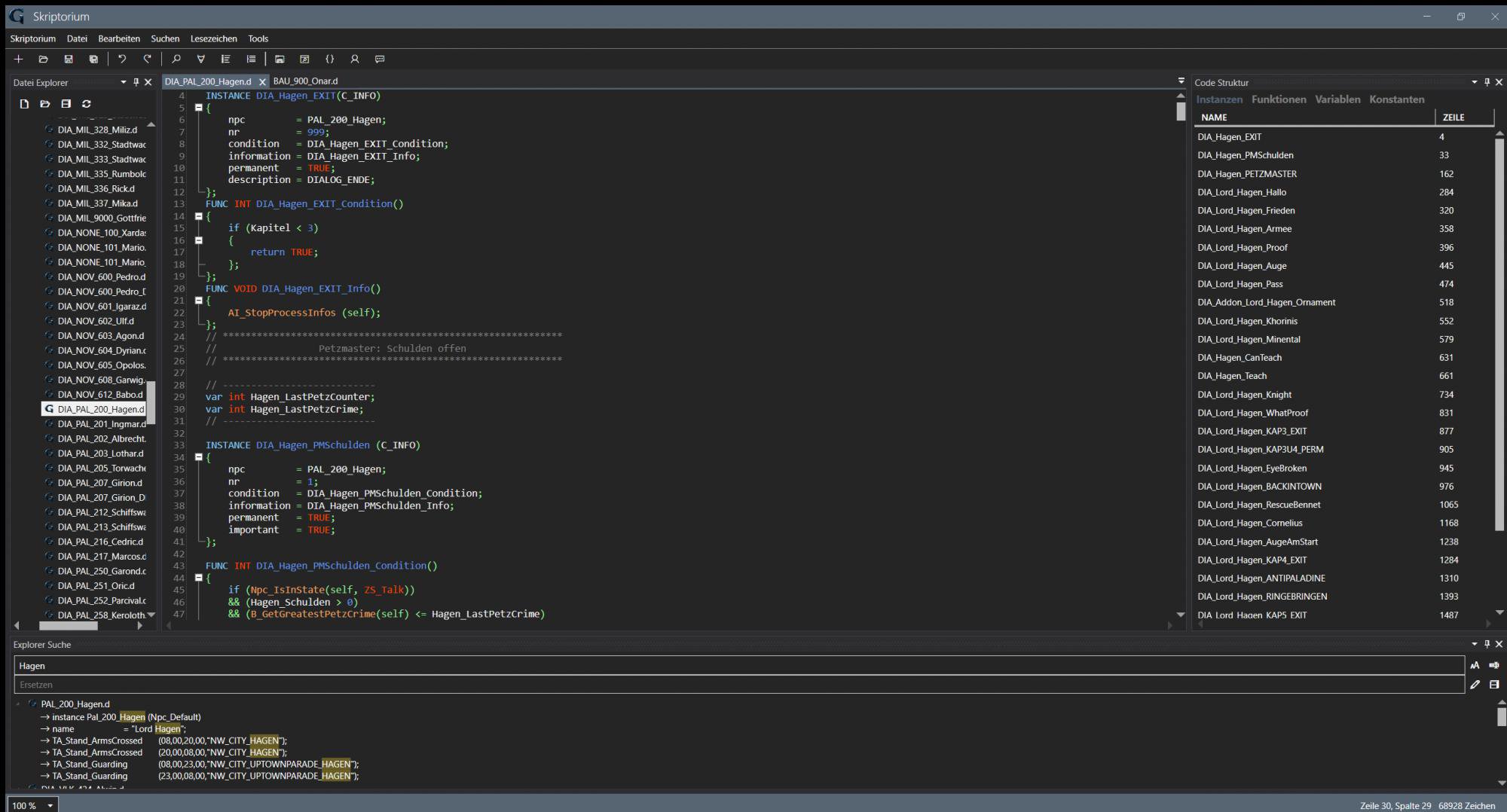
Task: Undo the last edit via the toolbar
Action: pos(122,59)
